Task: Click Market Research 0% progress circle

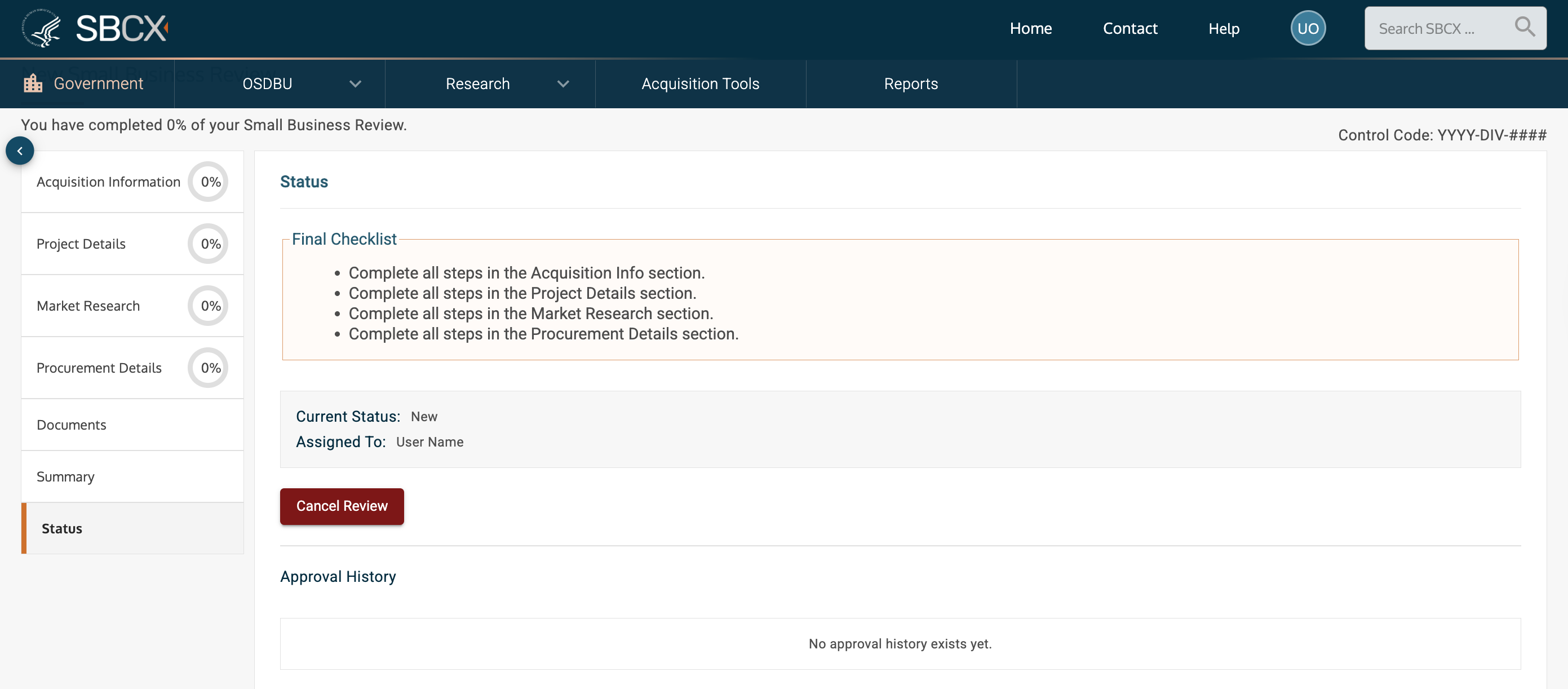Action: coord(209,306)
